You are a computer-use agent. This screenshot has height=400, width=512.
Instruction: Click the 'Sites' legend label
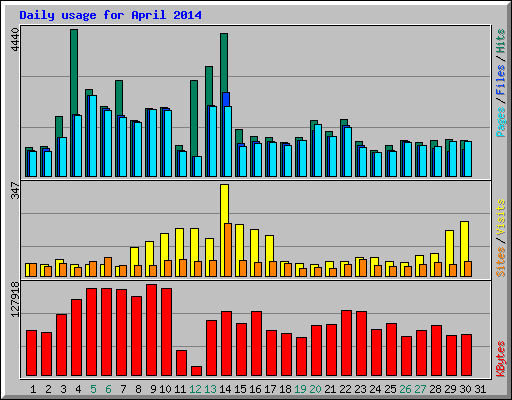click(x=501, y=262)
